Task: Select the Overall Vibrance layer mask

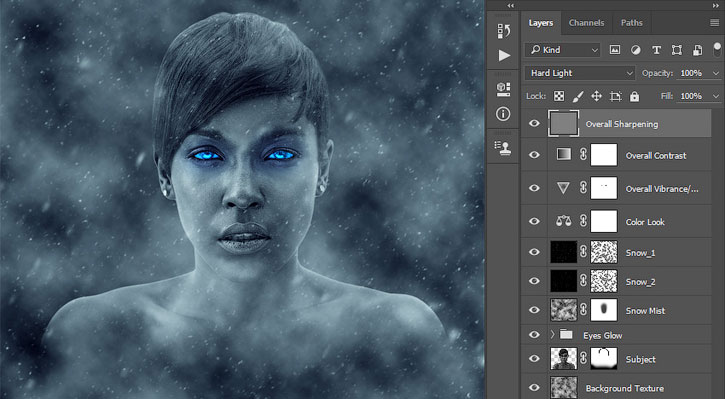Action: 604,188
